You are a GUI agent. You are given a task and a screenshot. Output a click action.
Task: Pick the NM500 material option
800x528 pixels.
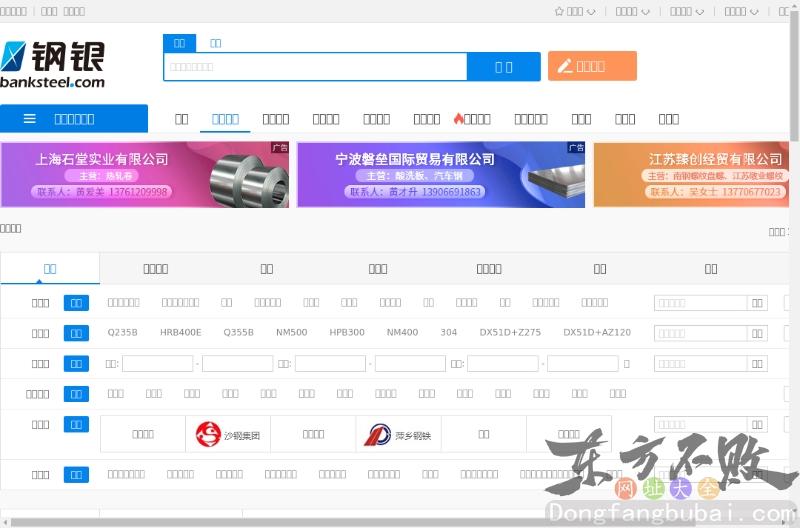pyautogui.click(x=292, y=333)
